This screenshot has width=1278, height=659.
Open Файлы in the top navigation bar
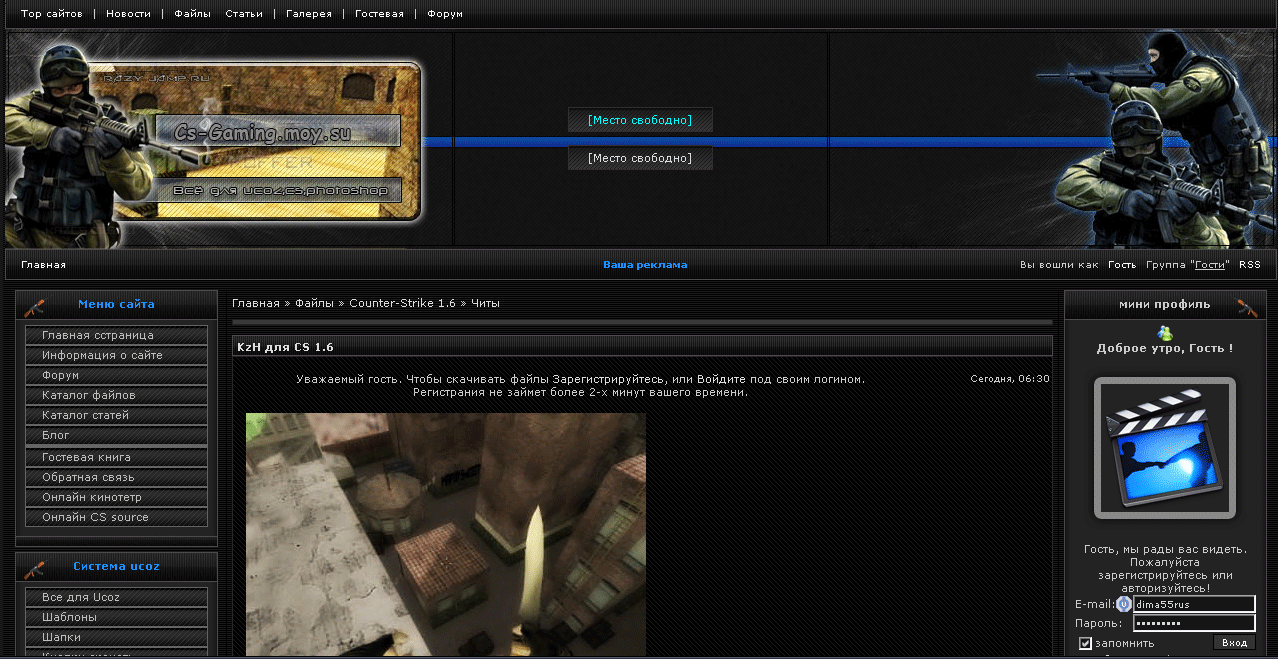(x=192, y=14)
